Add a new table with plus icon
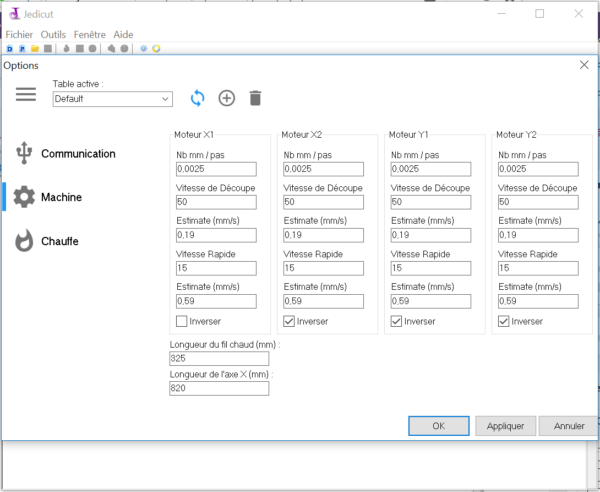Screen dimensions: 600x492 tap(226, 98)
